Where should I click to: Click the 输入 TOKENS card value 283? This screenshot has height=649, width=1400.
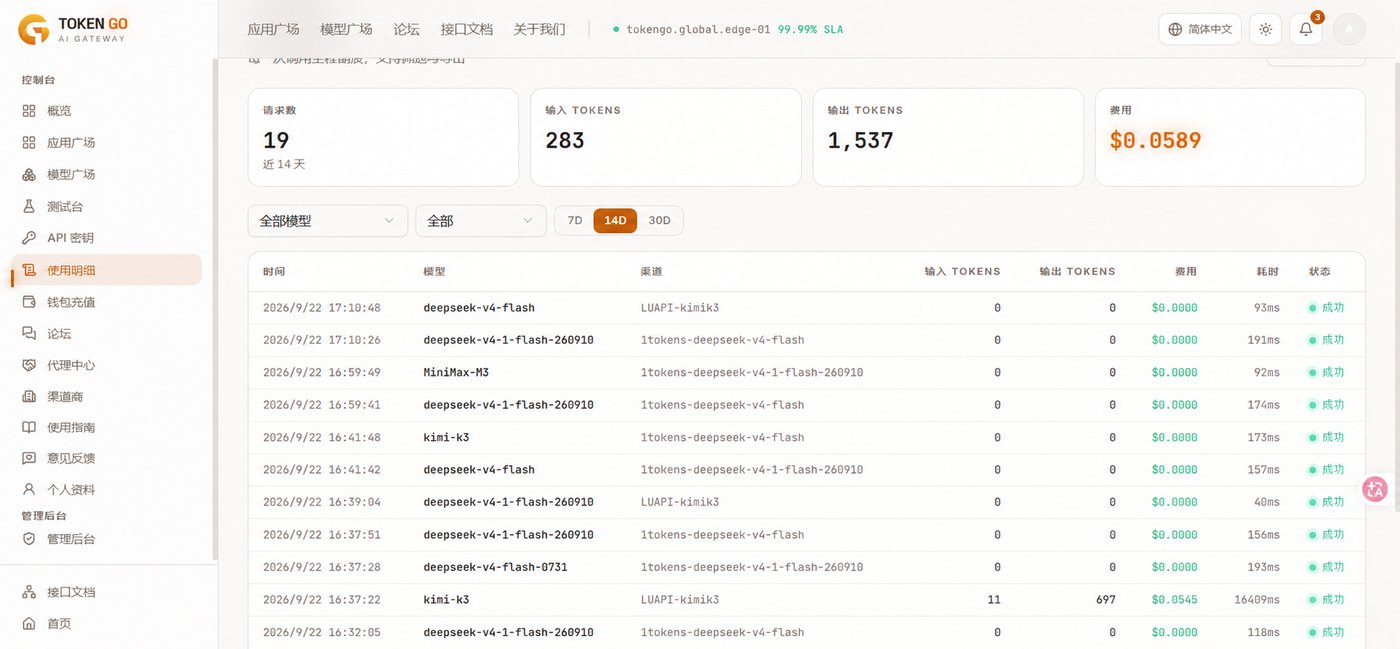pos(565,140)
